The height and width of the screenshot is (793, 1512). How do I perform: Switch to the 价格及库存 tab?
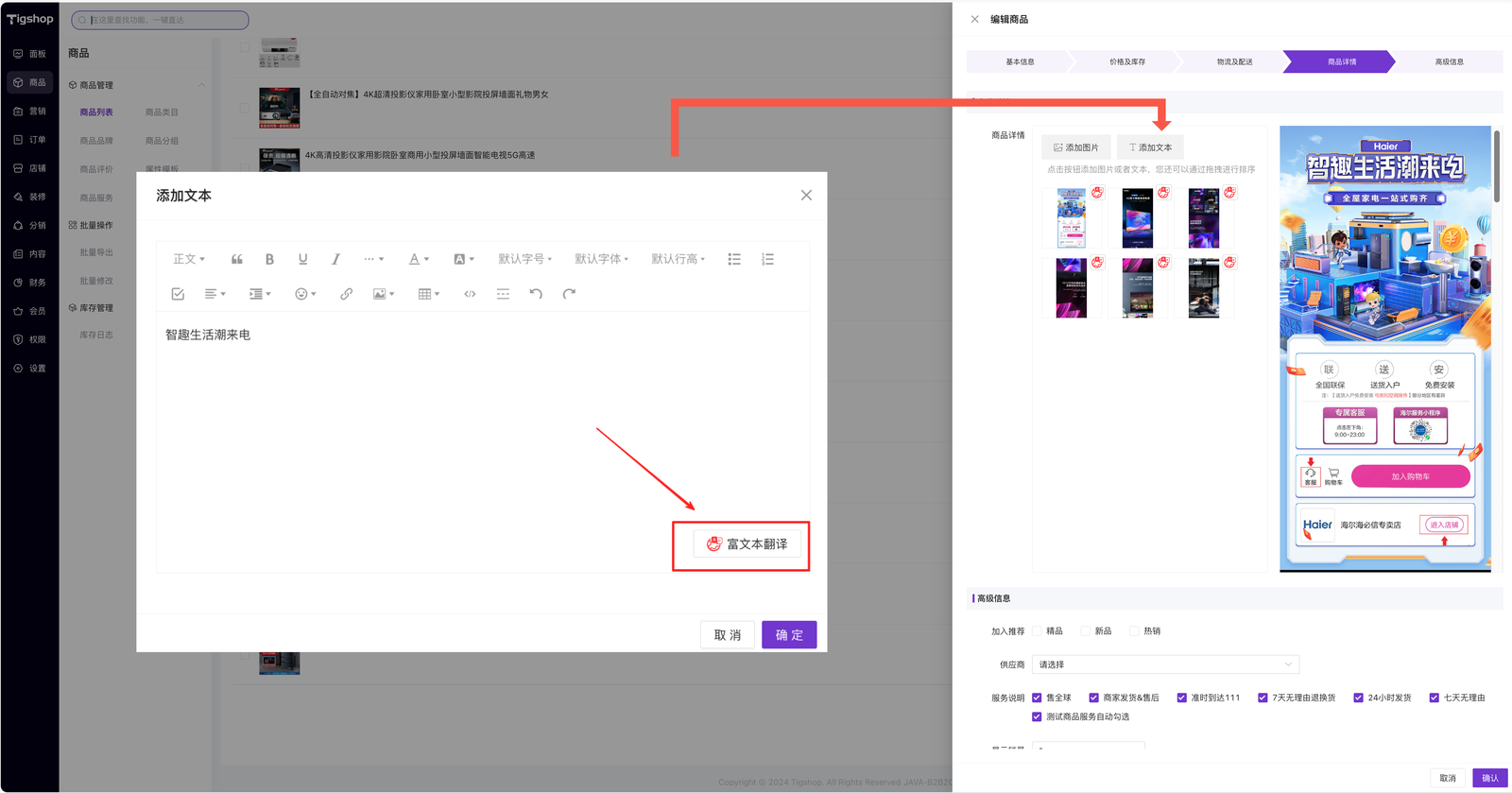click(x=1126, y=61)
